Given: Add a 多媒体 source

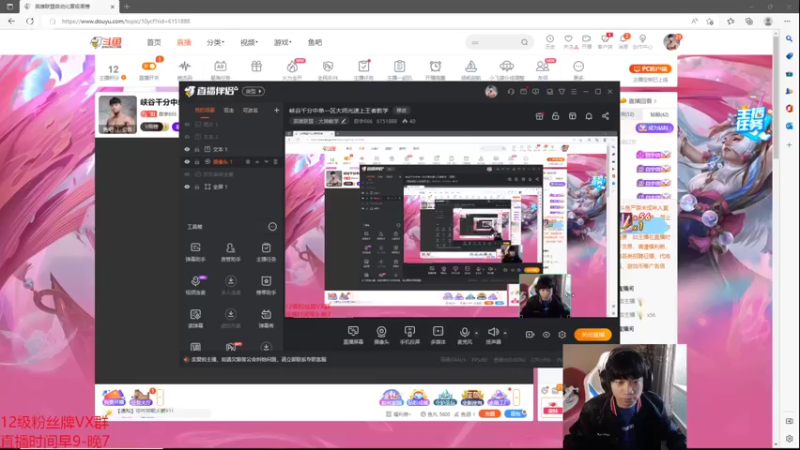Looking at the screenshot, I should pos(438,335).
